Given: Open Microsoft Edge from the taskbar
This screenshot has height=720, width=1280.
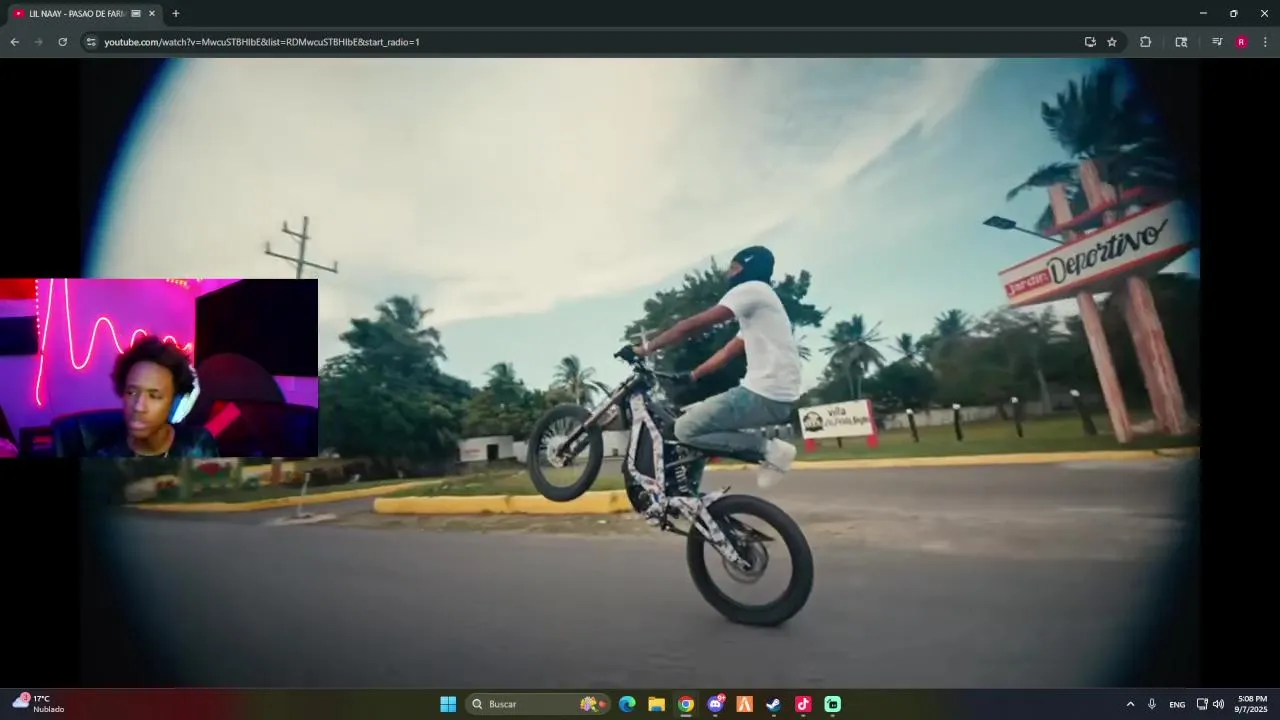Looking at the screenshot, I should 627,704.
